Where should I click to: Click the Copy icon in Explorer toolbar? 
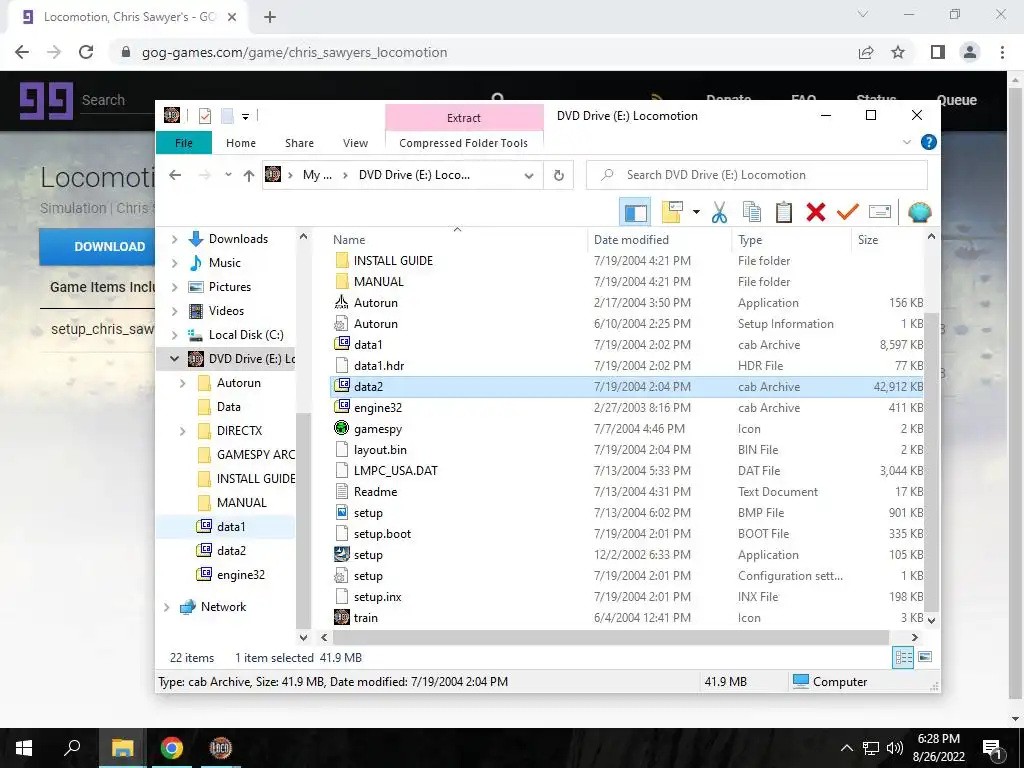[x=752, y=212]
